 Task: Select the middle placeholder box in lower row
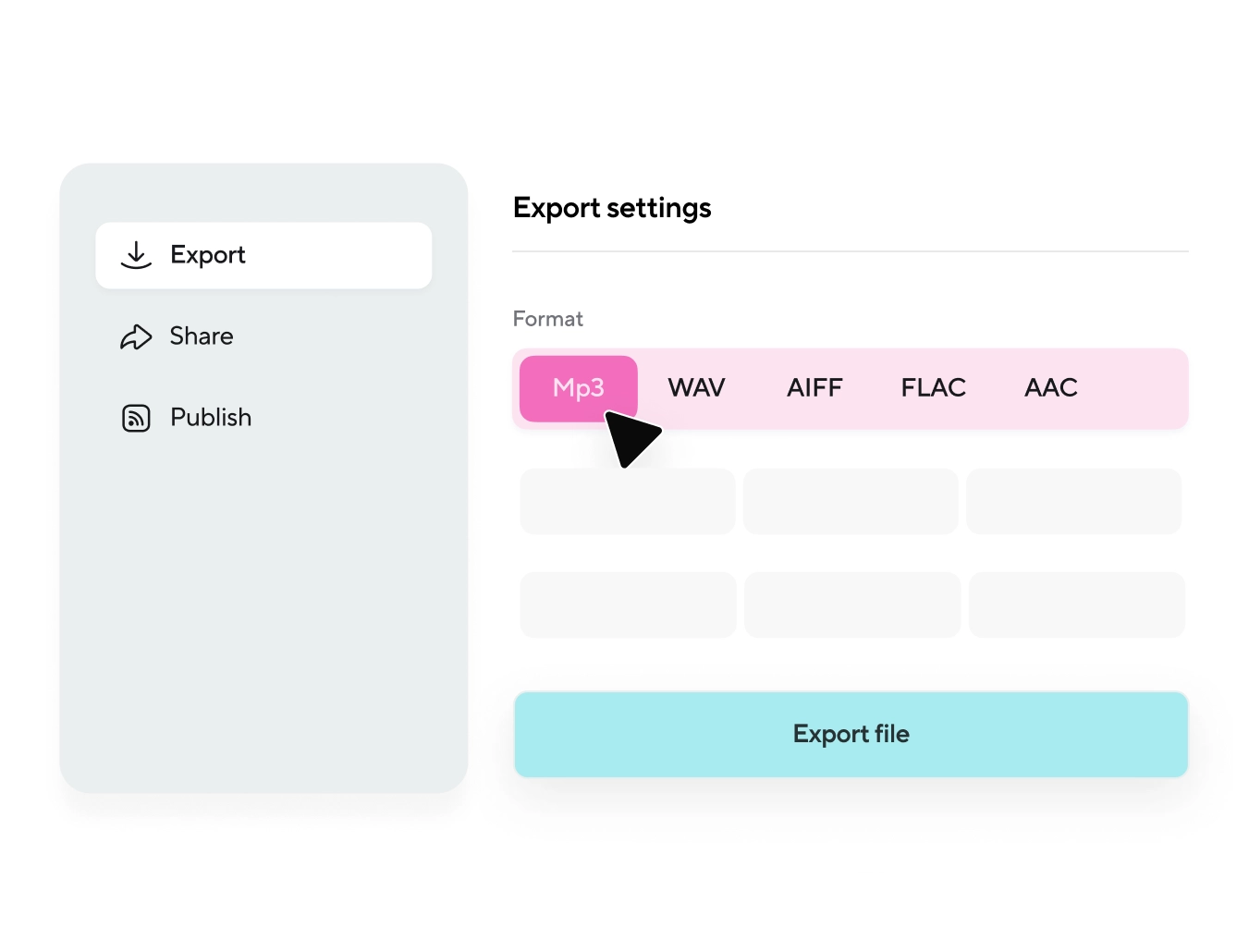point(852,605)
